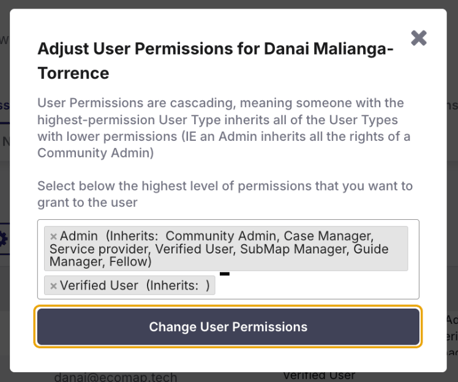Screen dimensions: 458x382
Task: Click the dialog title for Danai Malianga-Torrence
Action: tap(215, 61)
